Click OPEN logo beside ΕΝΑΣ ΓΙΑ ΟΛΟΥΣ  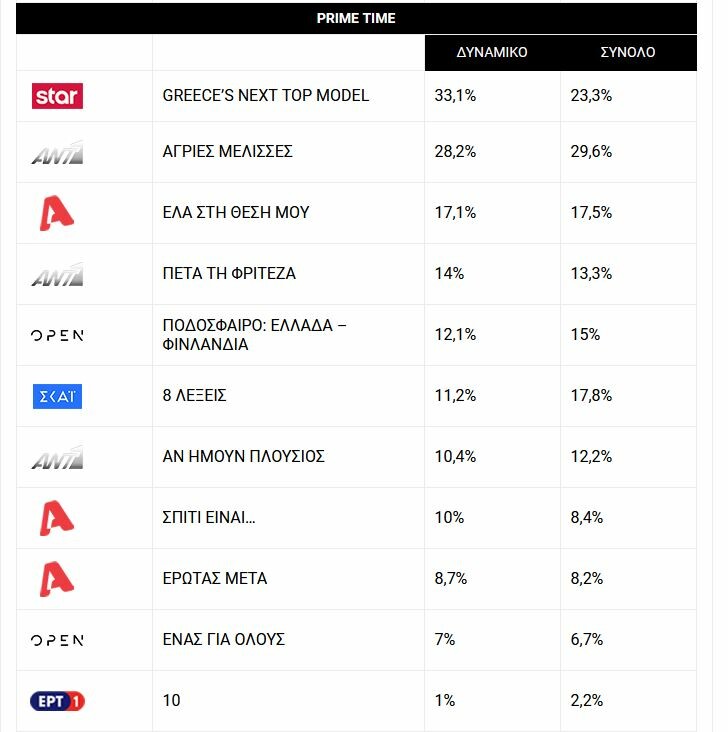57,640
